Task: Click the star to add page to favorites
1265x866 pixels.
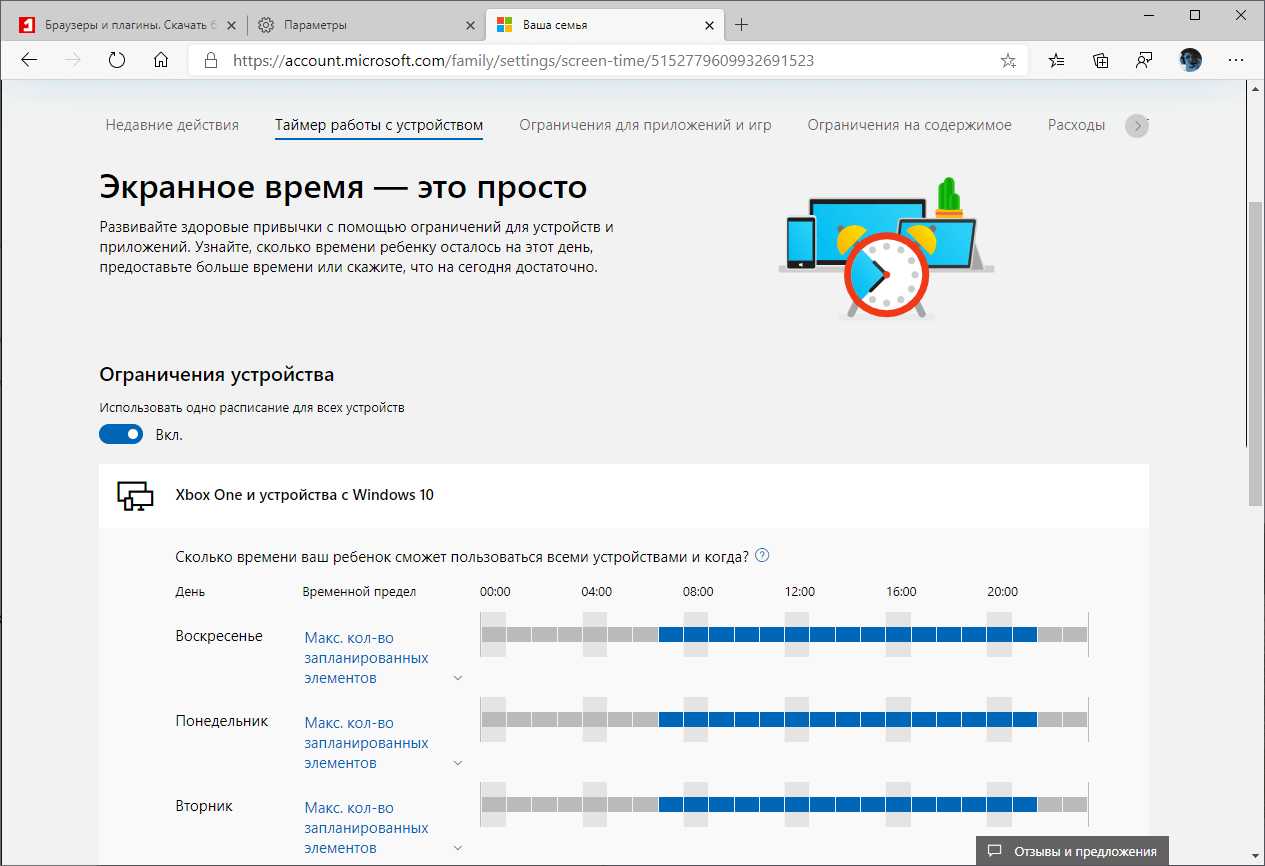Action: pos(1008,60)
